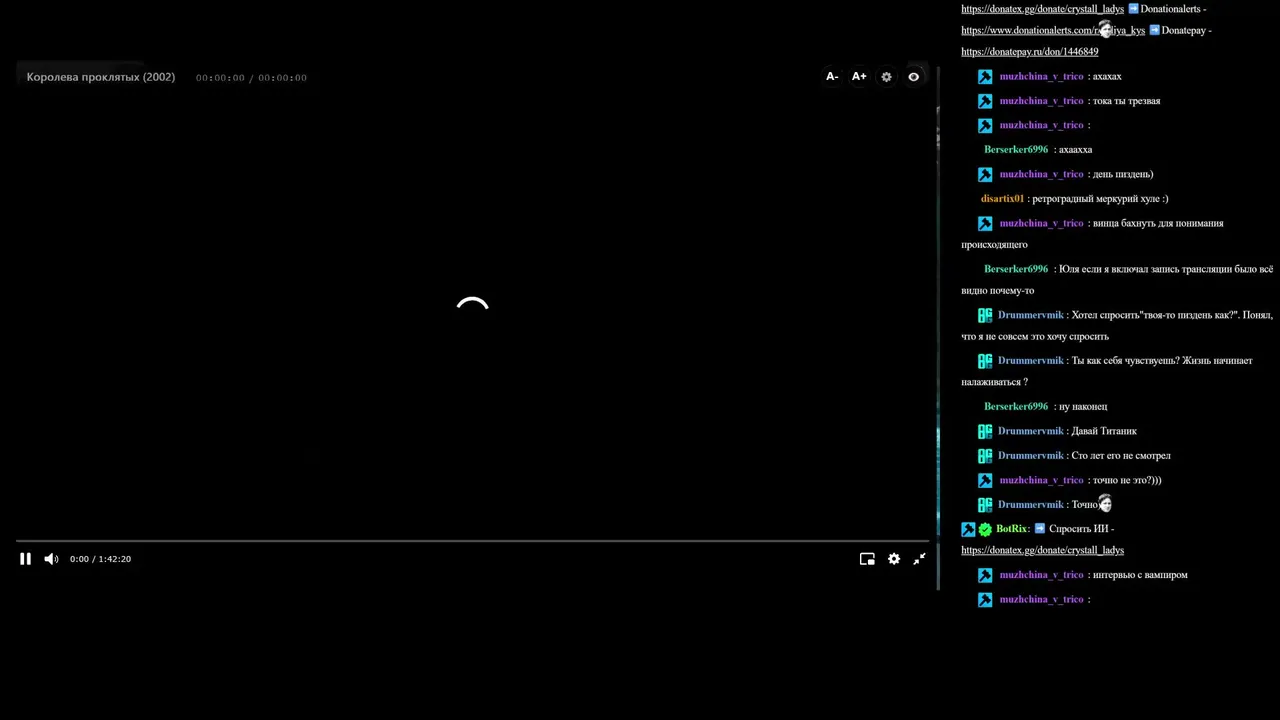Click the BotRix username
This screenshot has height=720, width=1280.
[x=1011, y=528]
